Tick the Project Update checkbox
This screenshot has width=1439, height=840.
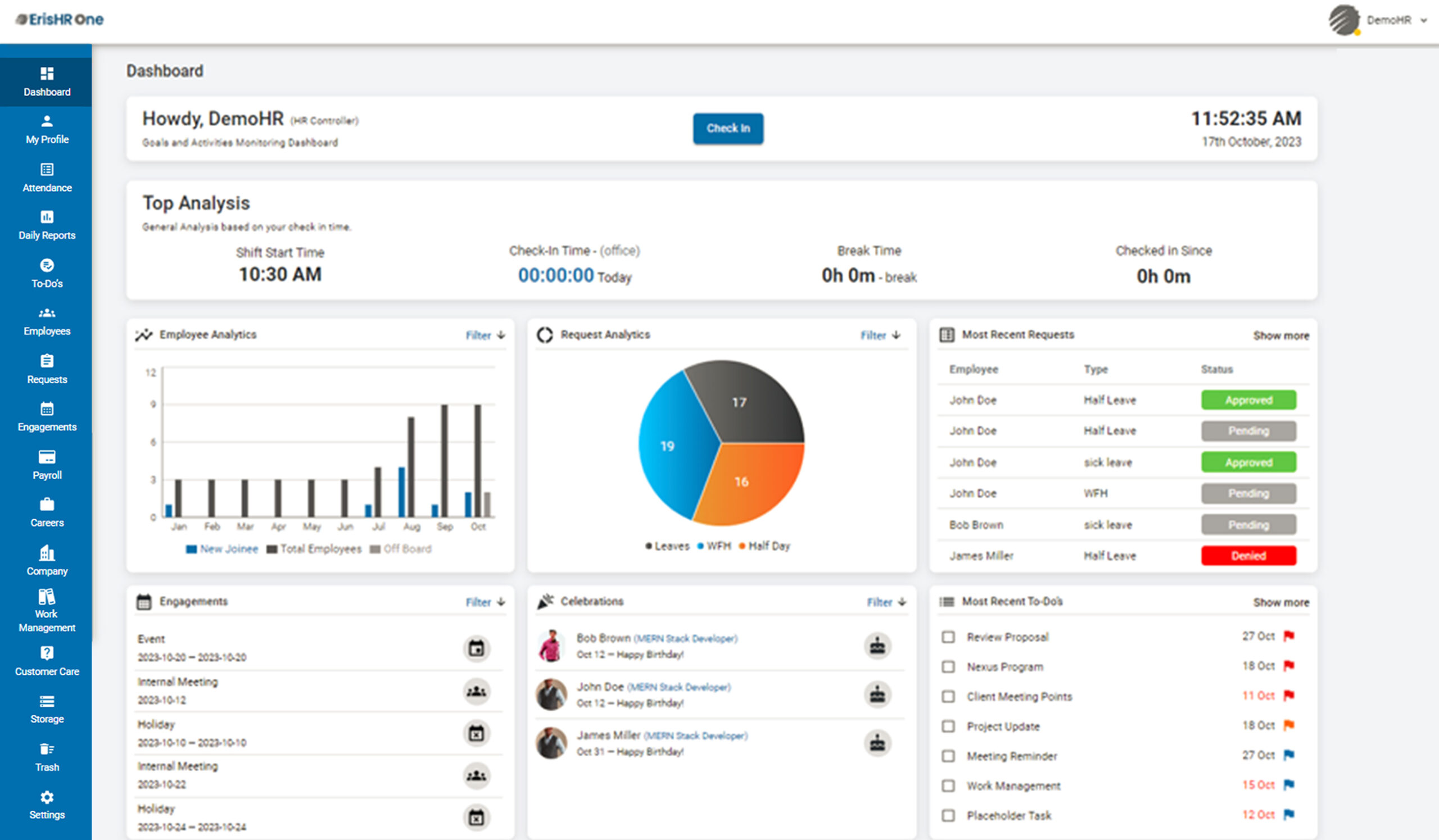948,727
